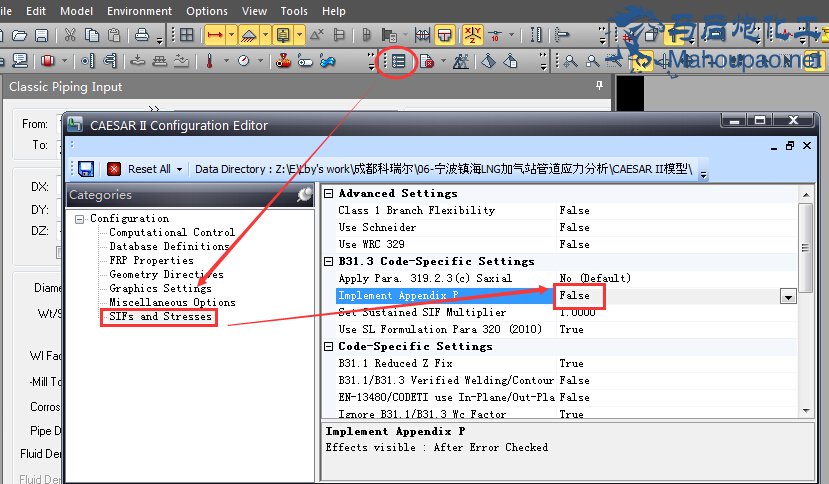
Task: Click the Use WRC 329 False value
Action: [x=574, y=245]
